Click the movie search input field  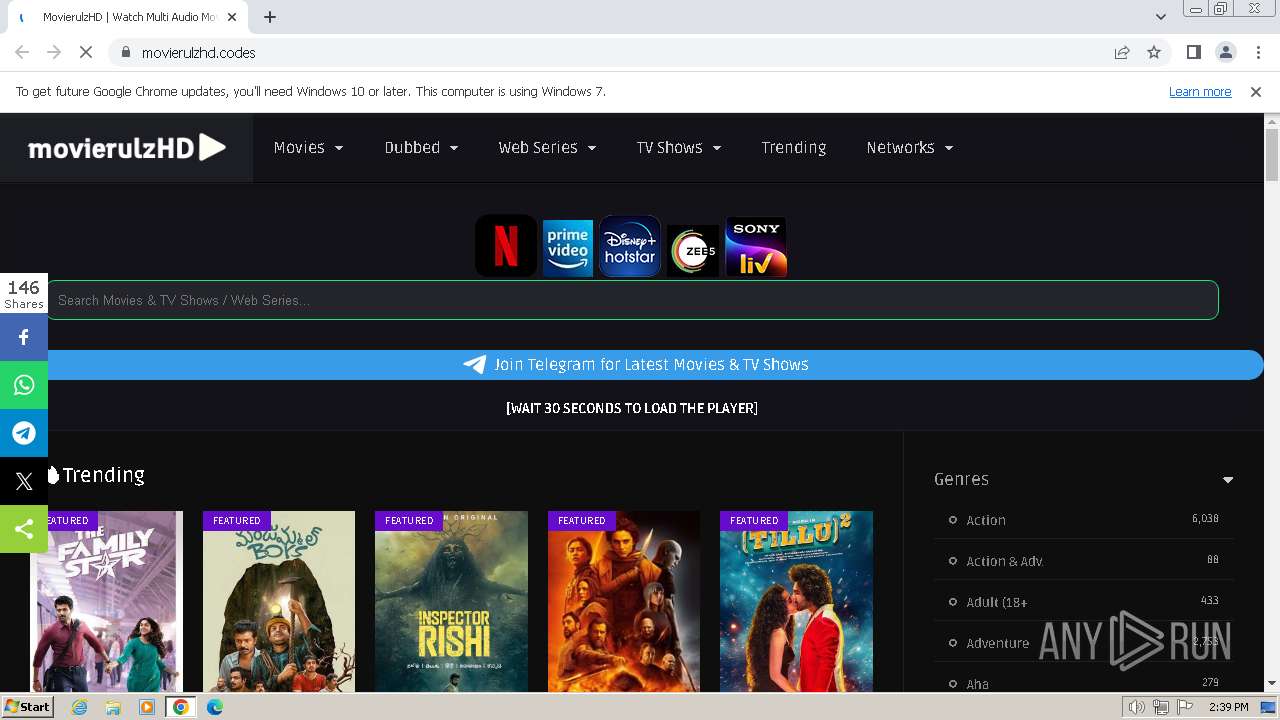pos(632,300)
